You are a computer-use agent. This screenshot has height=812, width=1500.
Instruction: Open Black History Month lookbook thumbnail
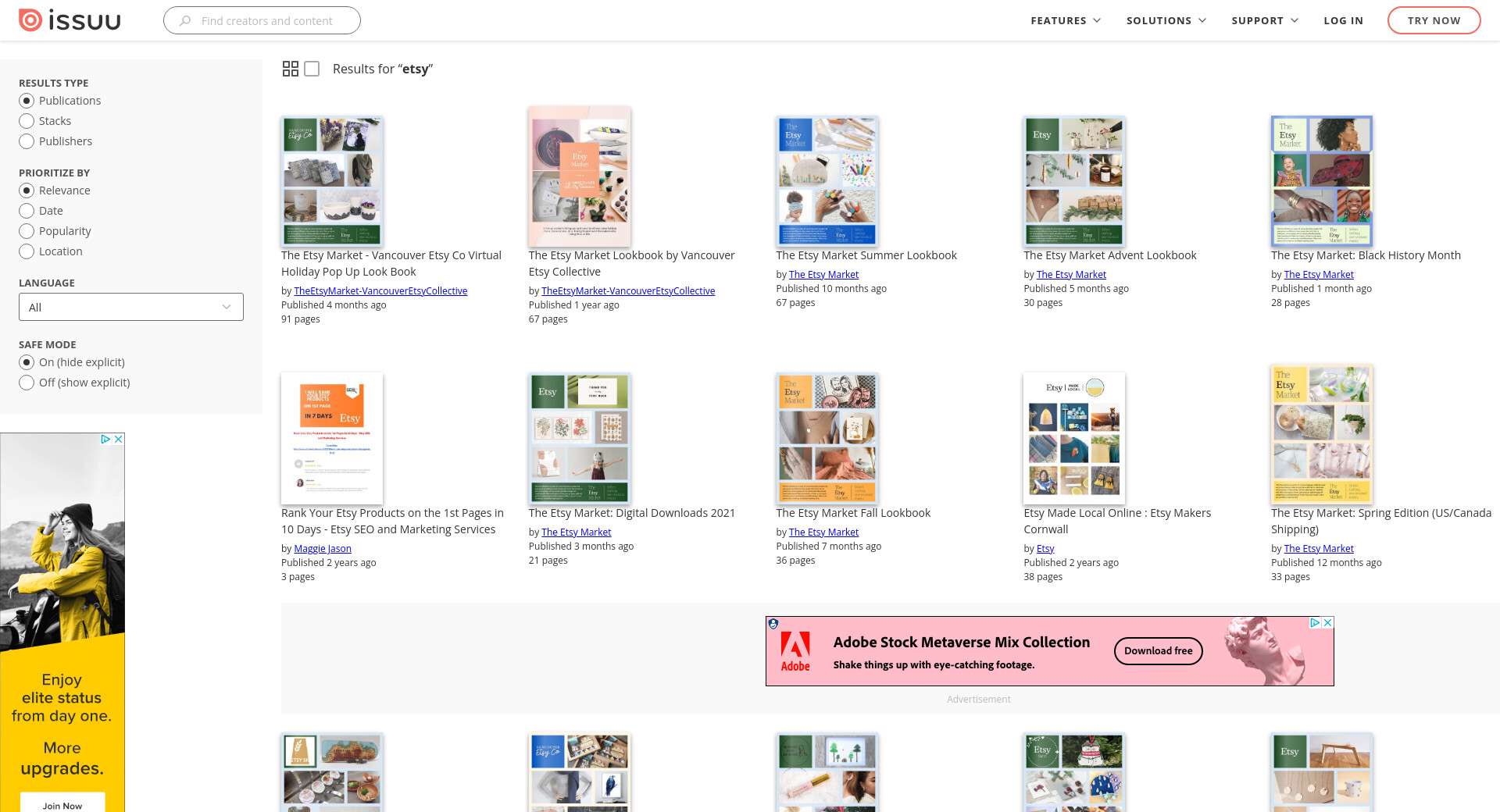[x=1321, y=181]
